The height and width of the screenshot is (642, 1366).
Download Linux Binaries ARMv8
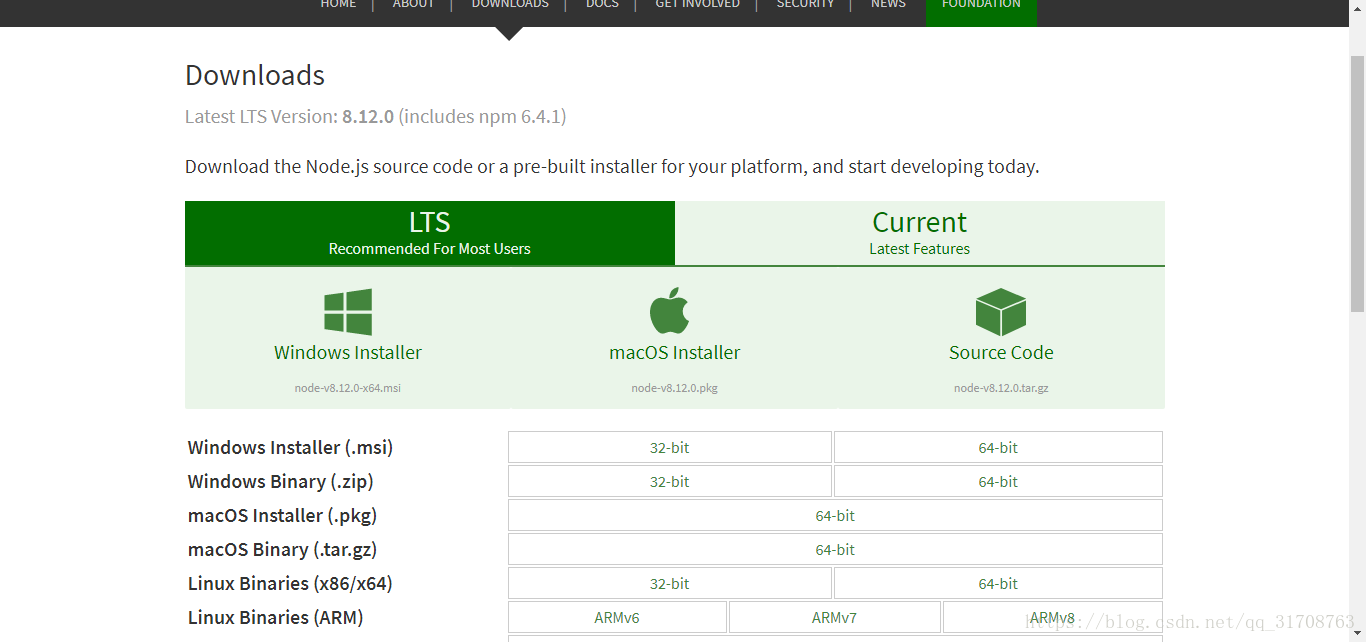click(1053, 617)
